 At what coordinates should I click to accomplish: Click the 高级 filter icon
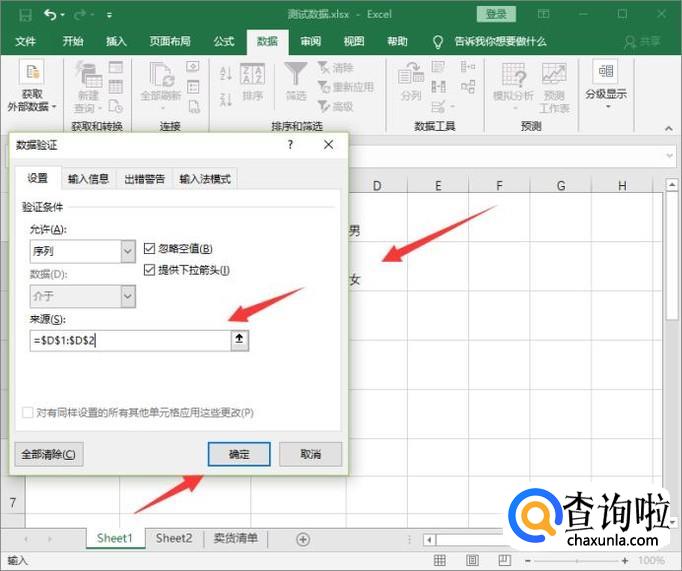click(x=324, y=106)
